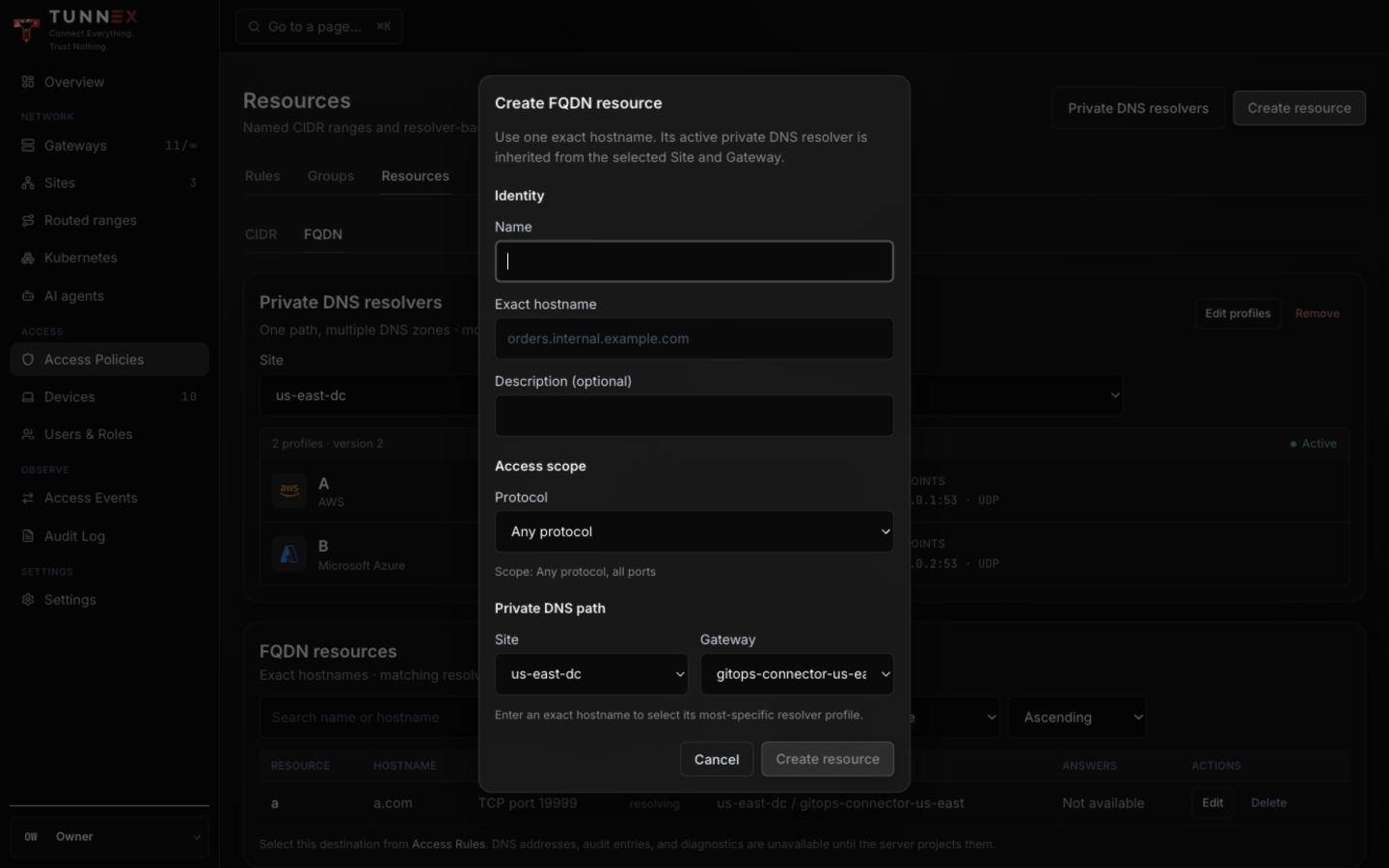
Task: Click Create resource in the dialog
Action: [828, 759]
